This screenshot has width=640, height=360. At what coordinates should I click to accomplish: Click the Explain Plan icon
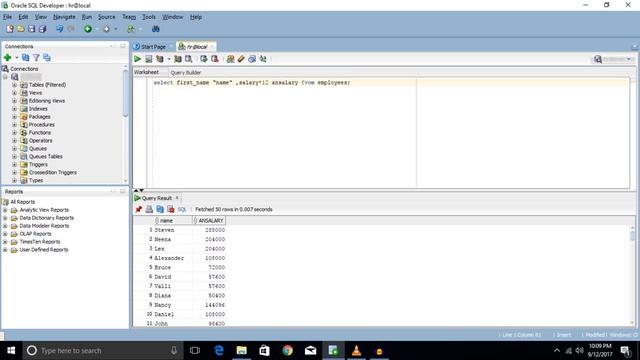click(x=160, y=59)
